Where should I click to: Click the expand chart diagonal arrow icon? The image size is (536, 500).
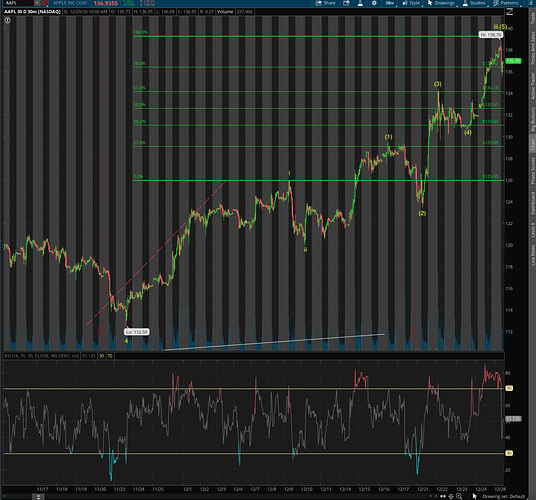click(509, 12)
